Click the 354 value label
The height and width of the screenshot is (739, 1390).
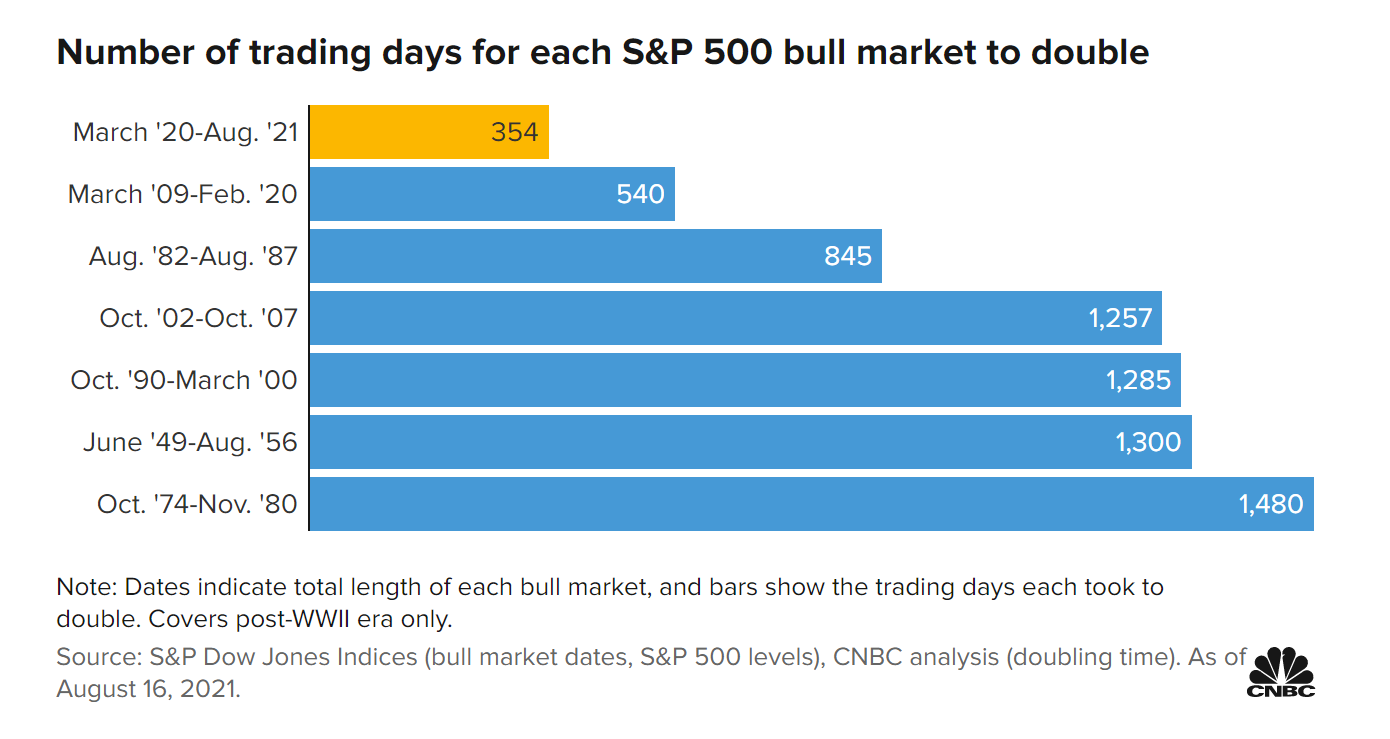[514, 132]
